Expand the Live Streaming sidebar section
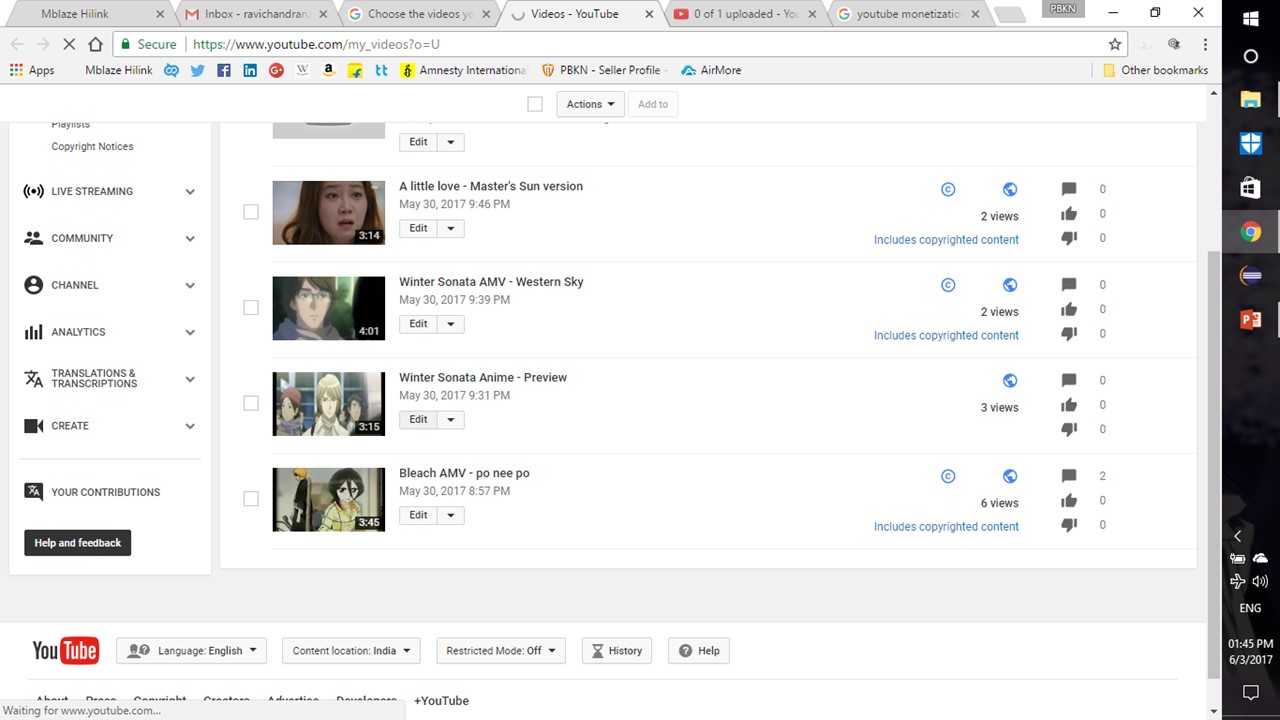This screenshot has width=1280, height=720. 109,191
